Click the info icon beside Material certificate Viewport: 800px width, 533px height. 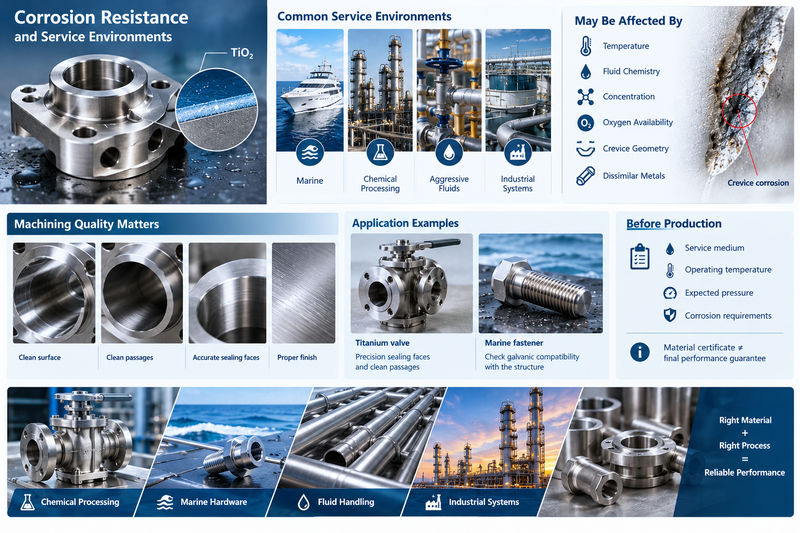640,351
